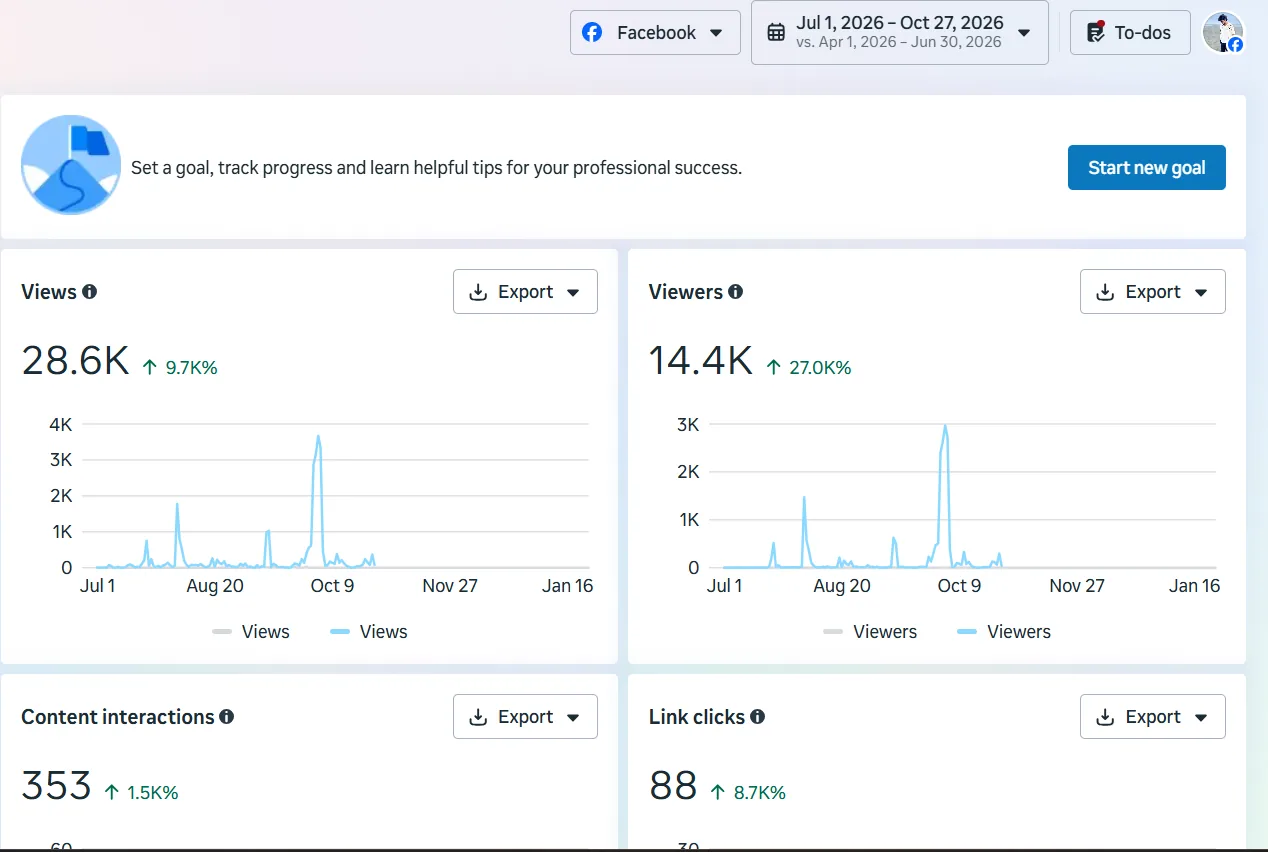The width and height of the screenshot is (1268, 852).
Task: Click the 27.0K% viewers increase indicator
Action: pyautogui.click(x=808, y=368)
